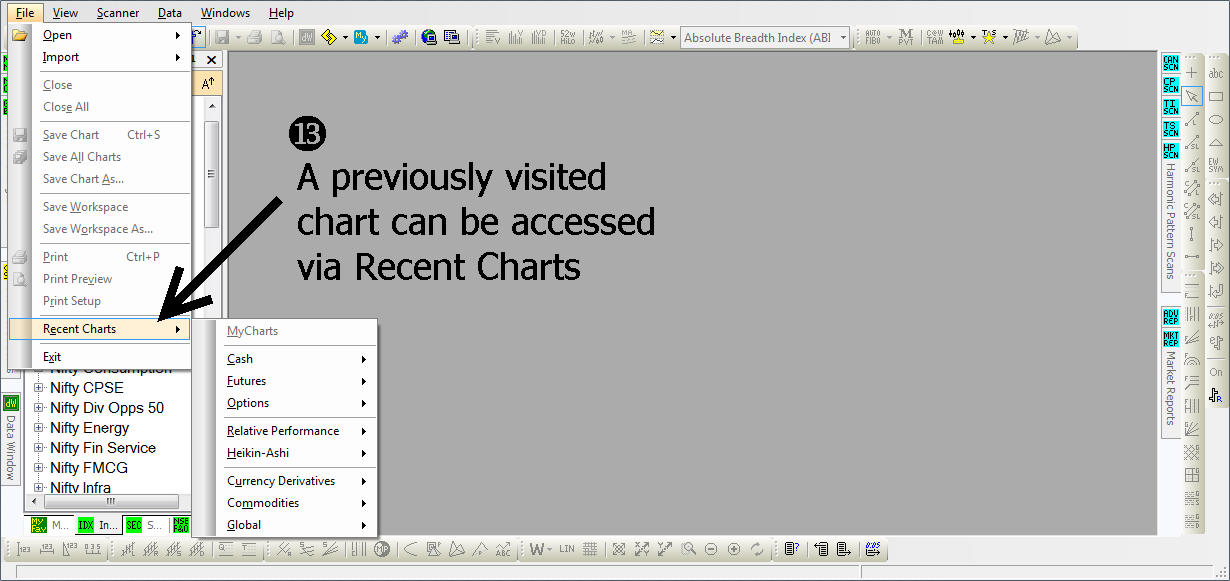Image resolution: width=1230 pixels, height=581 pixels.
Task: Click the CAN SCN scan icon
Action: [x=1171, y=62]
